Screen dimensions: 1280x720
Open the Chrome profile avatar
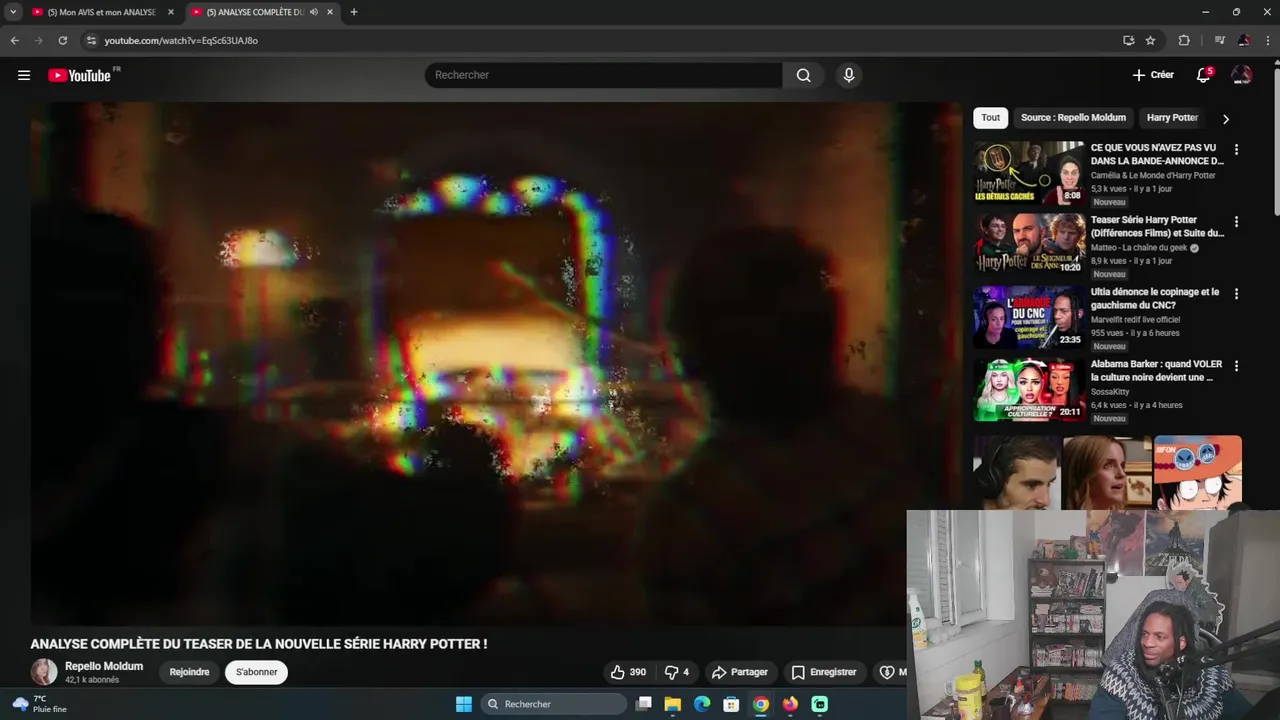coord(1244,40)
